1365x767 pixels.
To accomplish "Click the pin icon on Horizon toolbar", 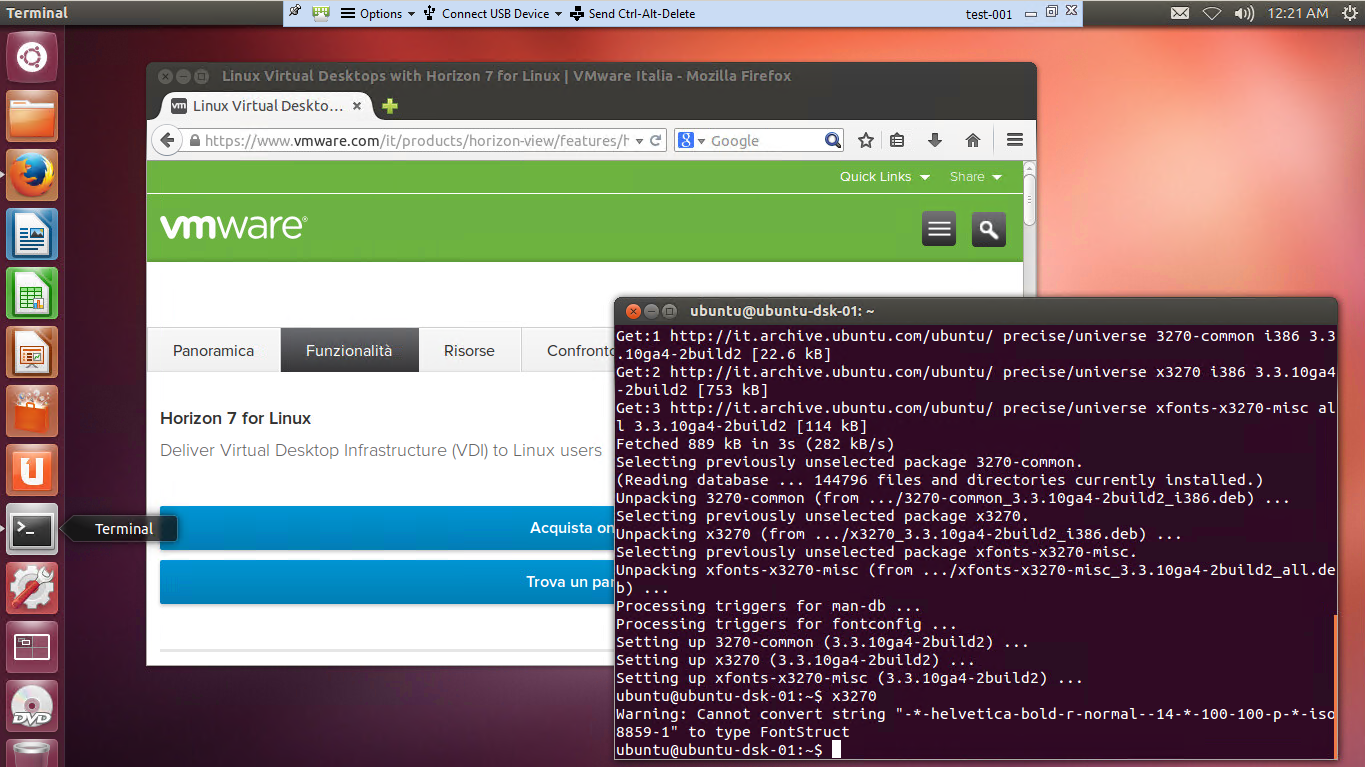I will (294, 13).
